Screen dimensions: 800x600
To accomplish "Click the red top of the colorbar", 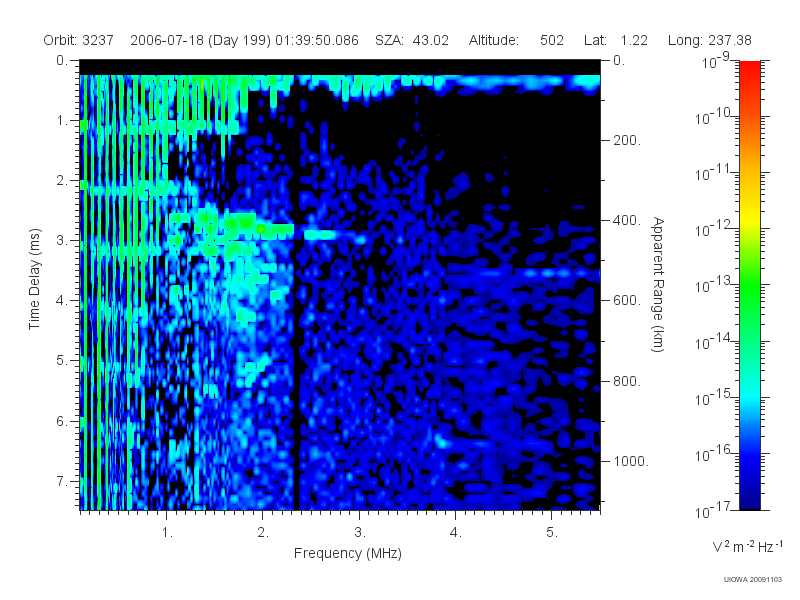I will pyautogui.click(x=750, y=71).
